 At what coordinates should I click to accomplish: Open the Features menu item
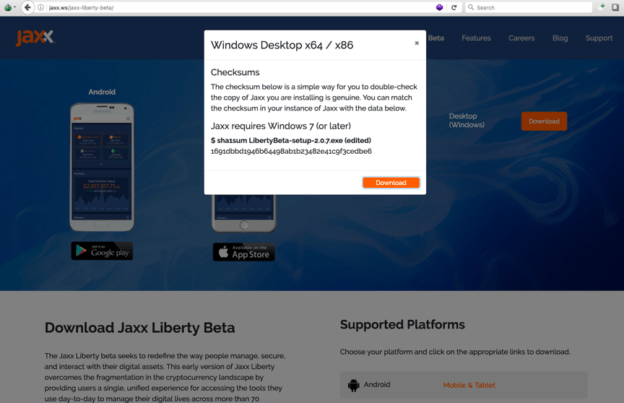point(476,38)
